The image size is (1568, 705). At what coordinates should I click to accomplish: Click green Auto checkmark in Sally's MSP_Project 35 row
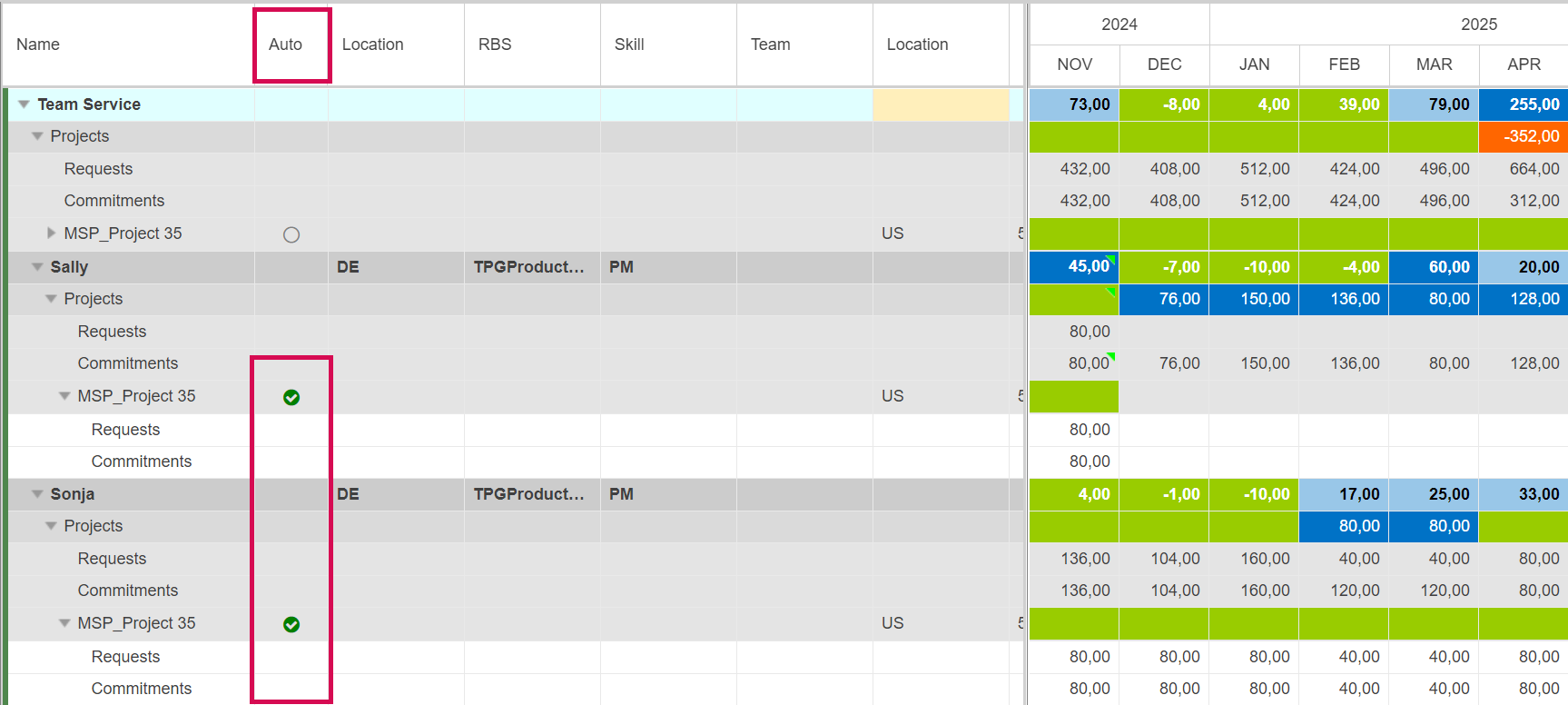click(291, 397)
